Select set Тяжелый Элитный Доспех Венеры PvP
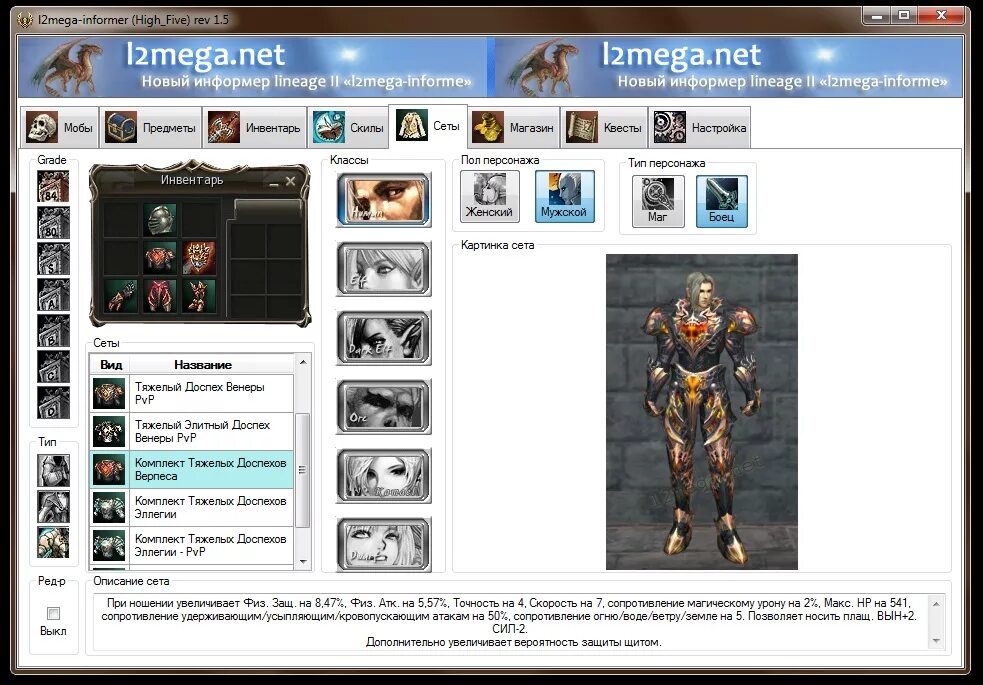This screenshot has height=685, width=983. pyautogui.click(x=192, y=431)
